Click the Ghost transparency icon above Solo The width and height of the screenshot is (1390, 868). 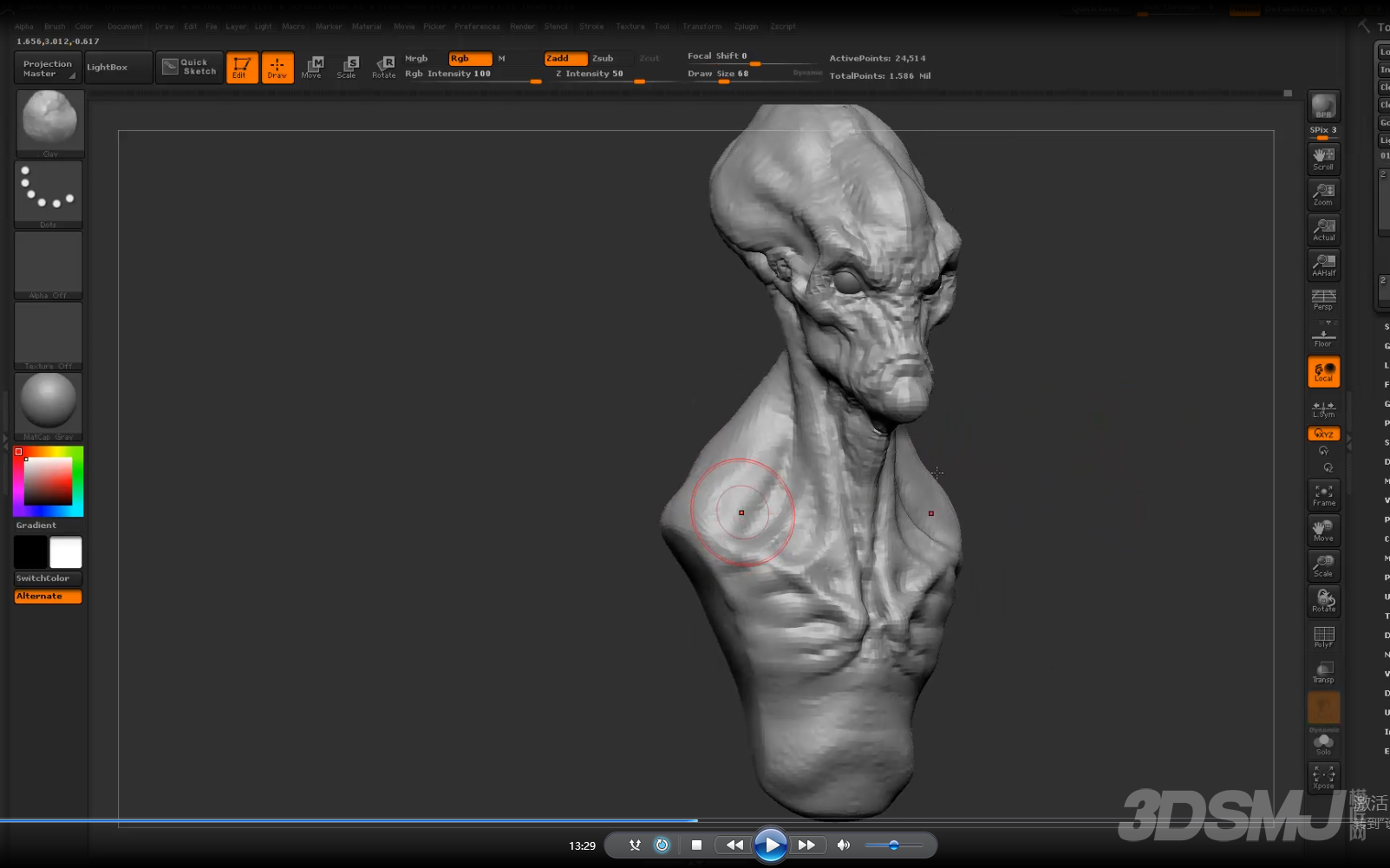[x=1323, y=708]
